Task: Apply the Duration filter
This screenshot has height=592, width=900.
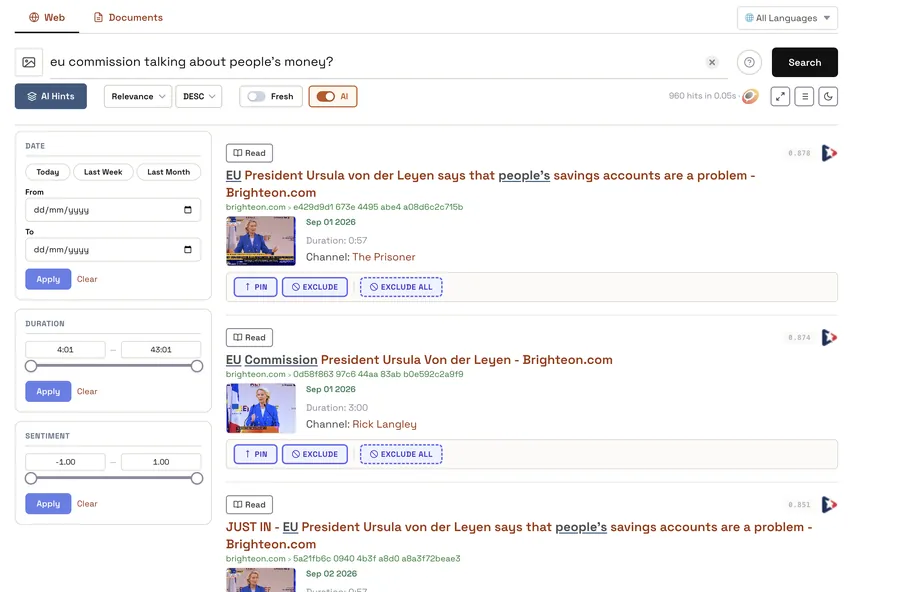Action: (x=48, y=391)
